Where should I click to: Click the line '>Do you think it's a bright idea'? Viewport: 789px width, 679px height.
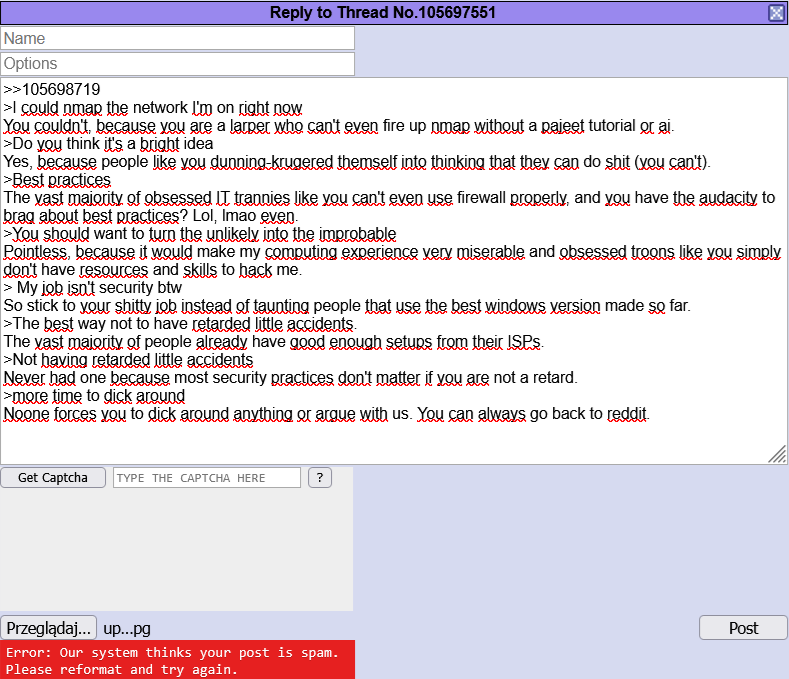(x=108, y=143)
